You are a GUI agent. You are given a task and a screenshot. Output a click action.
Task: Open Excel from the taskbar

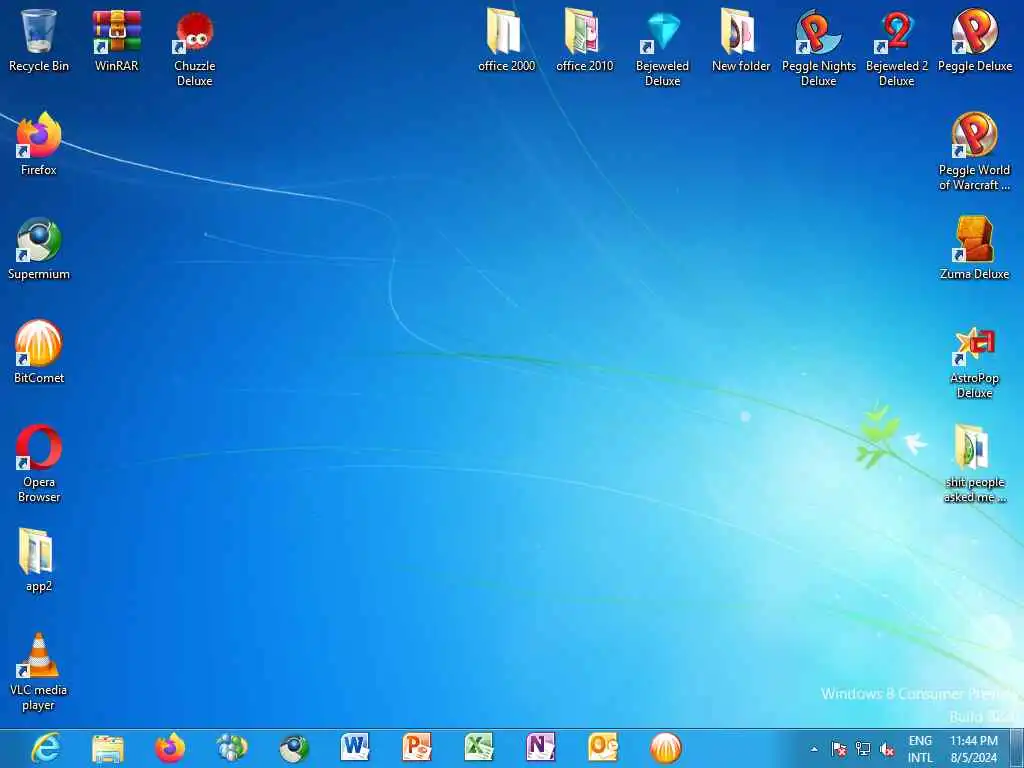click(x=479, y=748)
